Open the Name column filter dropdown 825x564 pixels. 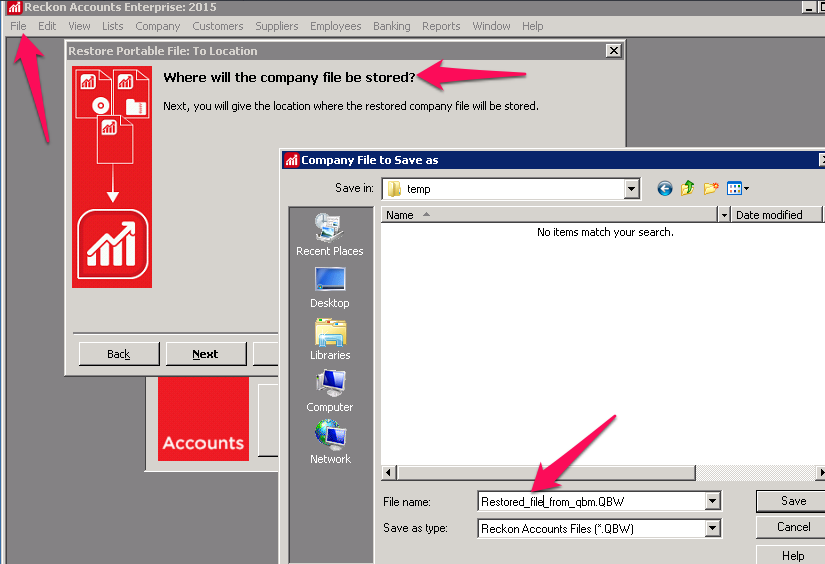pos(724,215)
